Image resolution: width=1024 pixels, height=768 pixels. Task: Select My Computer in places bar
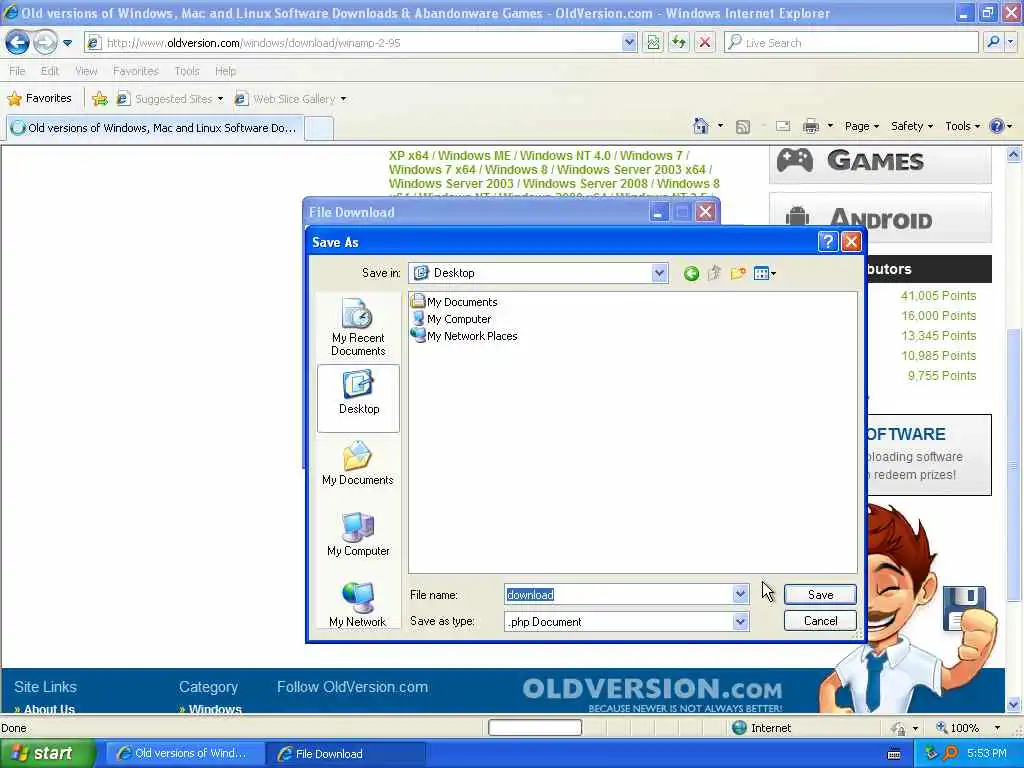pos(358,534)
